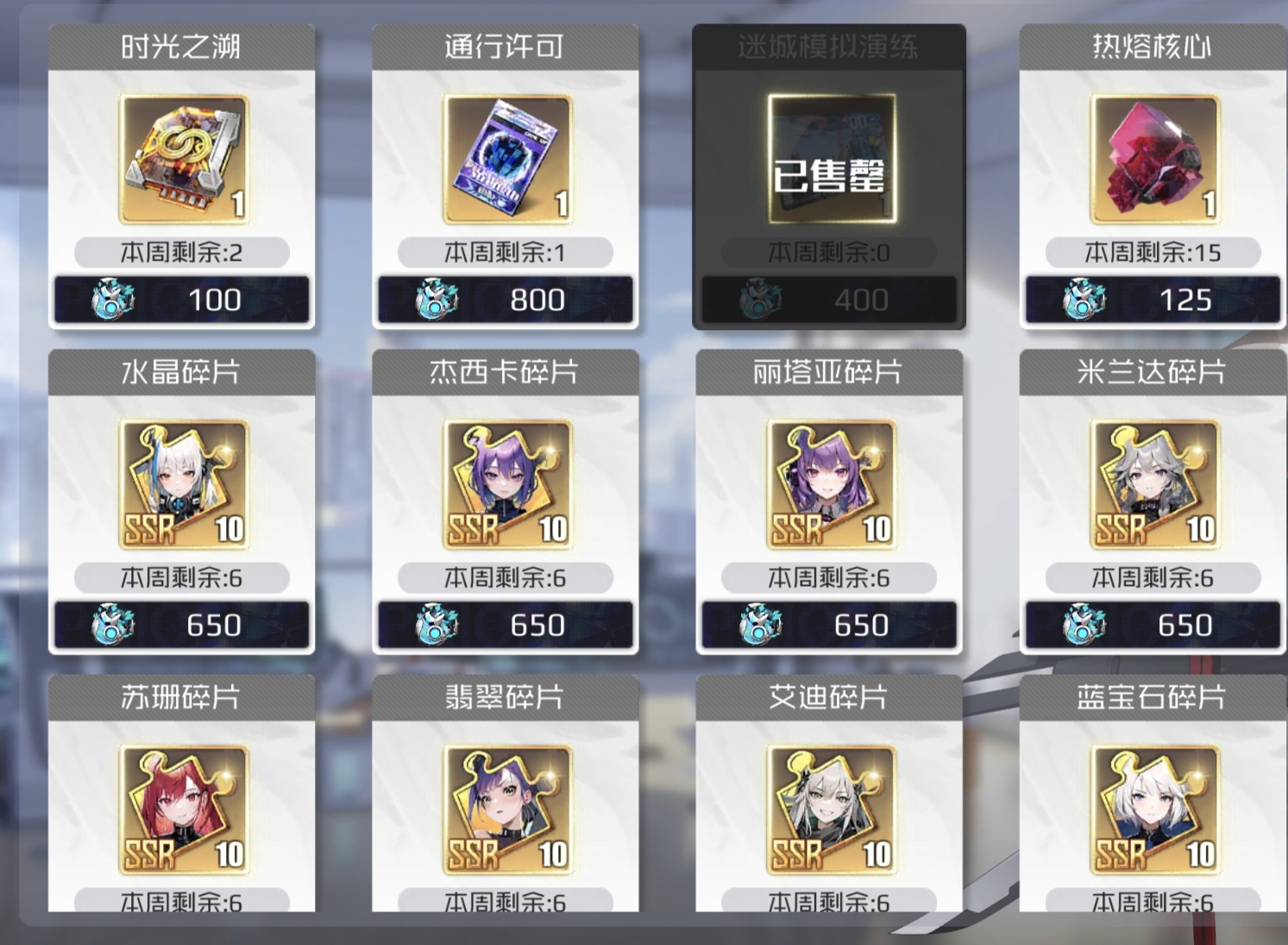Click the 迷城模拟演练 greyed-out card title
1288x945 pixels.
pos(828,47)
